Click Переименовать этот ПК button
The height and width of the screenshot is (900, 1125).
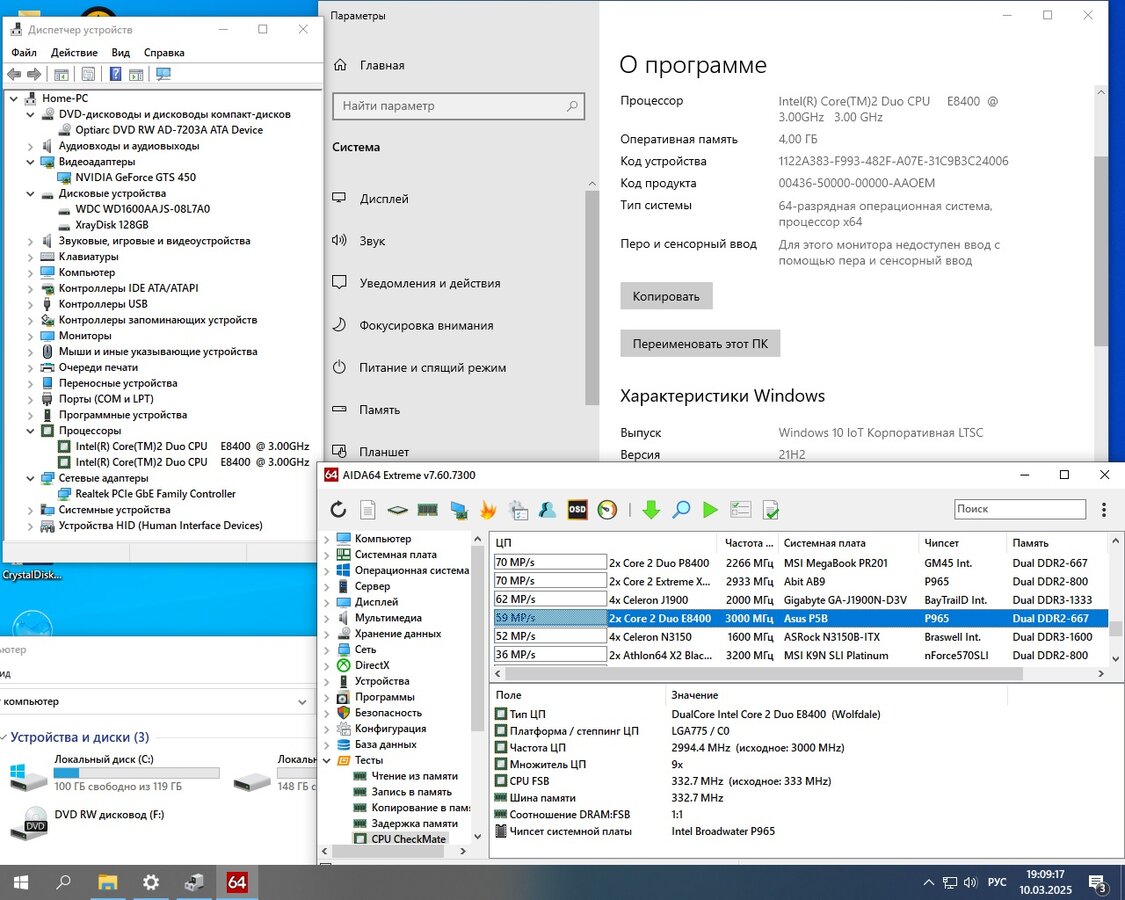click(x=700, y=343)
